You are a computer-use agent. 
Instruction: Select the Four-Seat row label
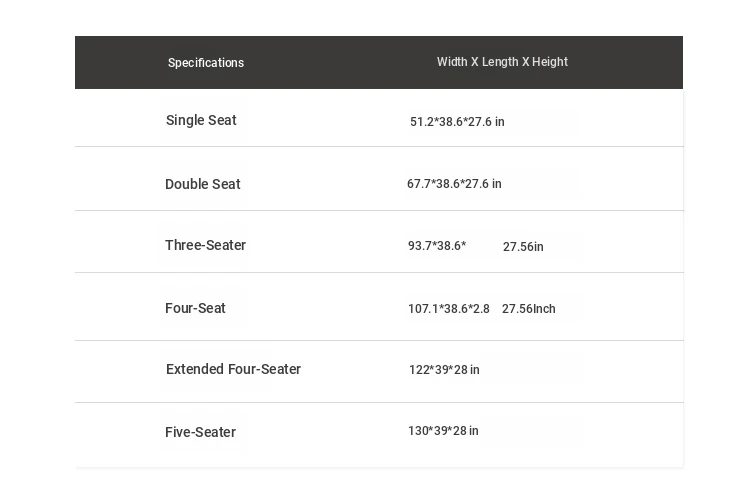195,308
